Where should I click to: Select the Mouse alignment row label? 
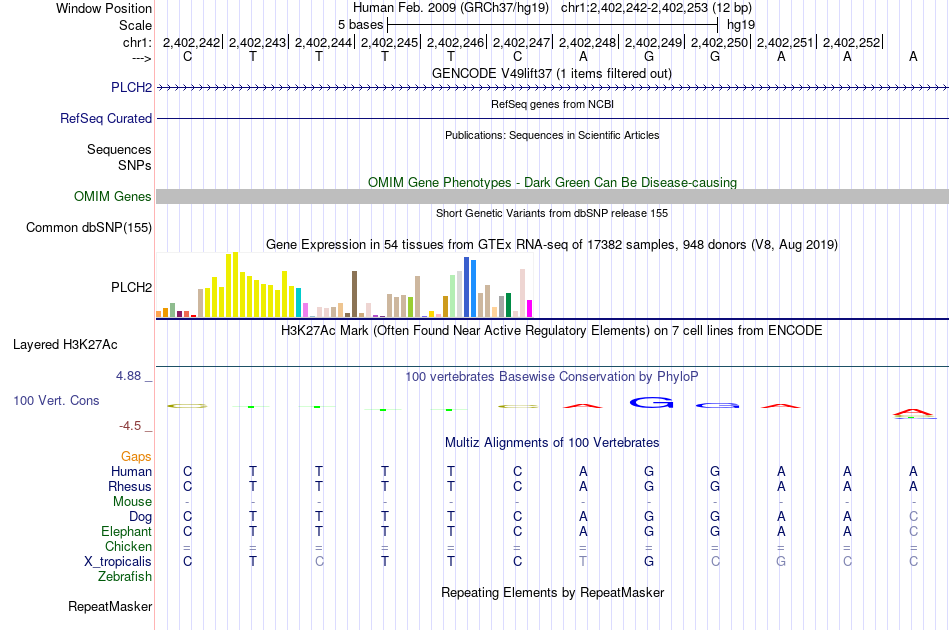point(132,502)
